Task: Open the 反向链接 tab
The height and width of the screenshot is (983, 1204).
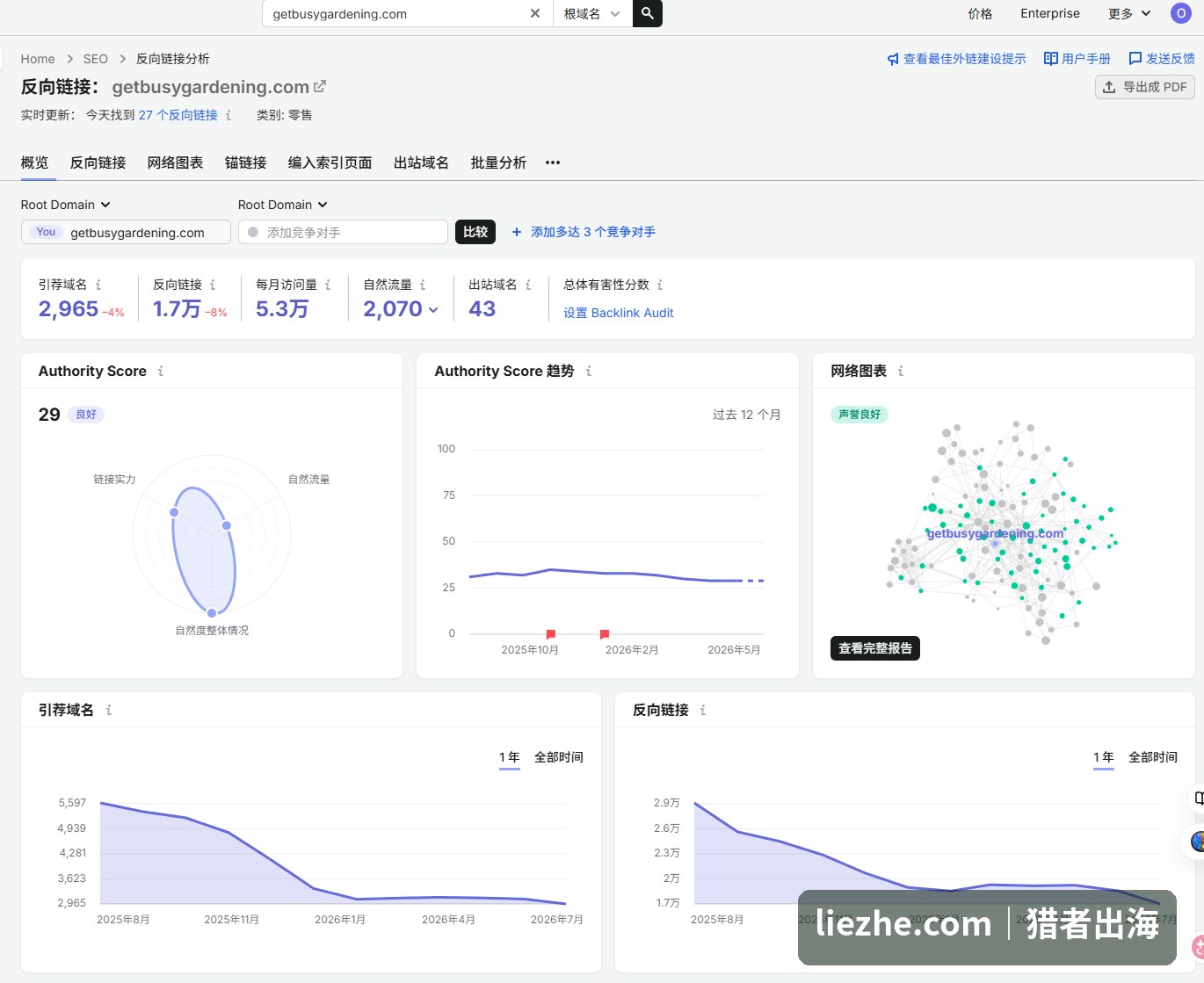Action: 98,163
